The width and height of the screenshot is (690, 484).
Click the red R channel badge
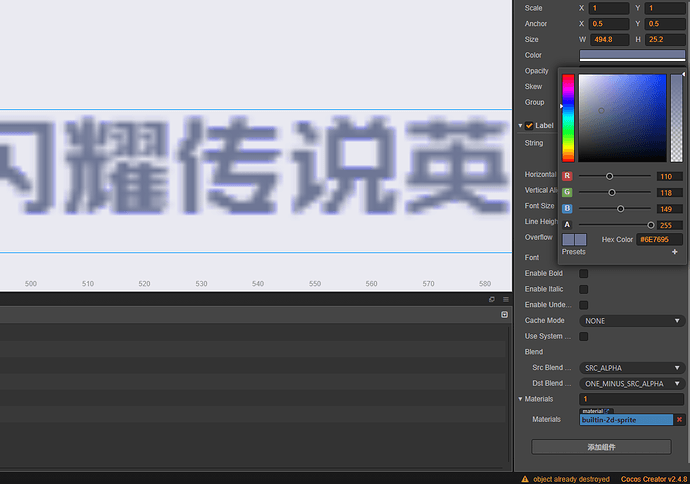point(567,176)
